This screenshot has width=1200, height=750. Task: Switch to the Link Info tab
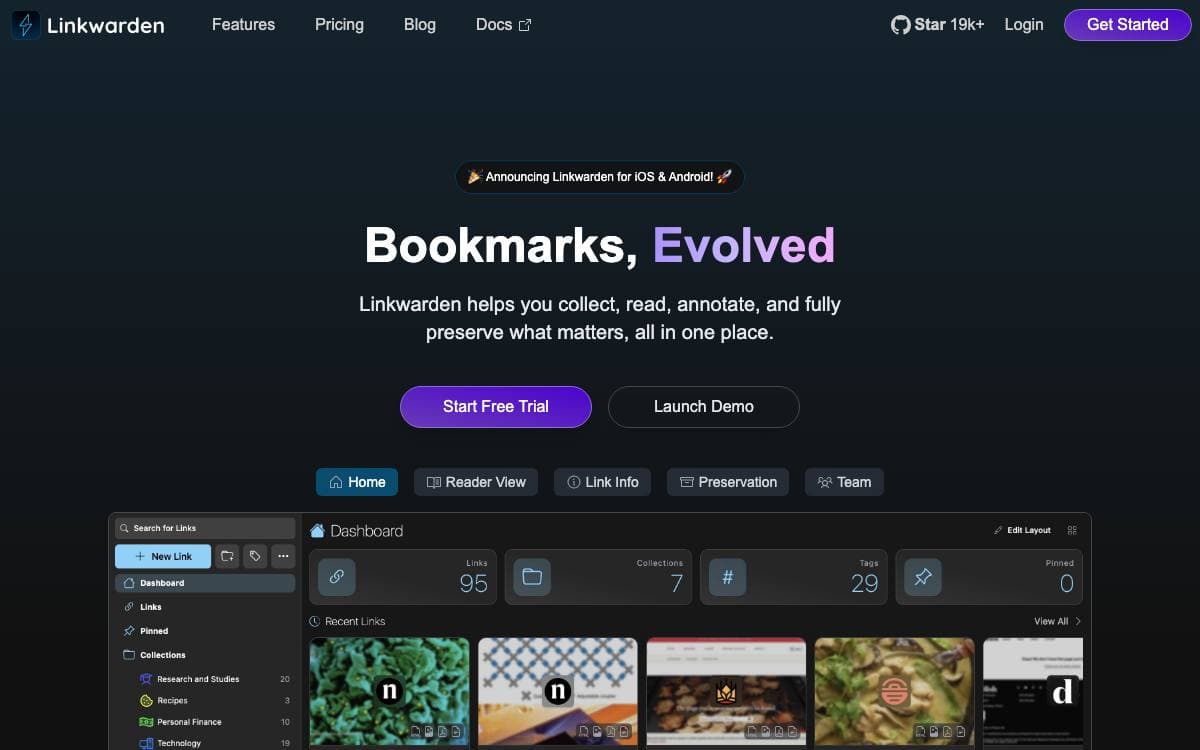pyautogui.click(x=603, y=482)
